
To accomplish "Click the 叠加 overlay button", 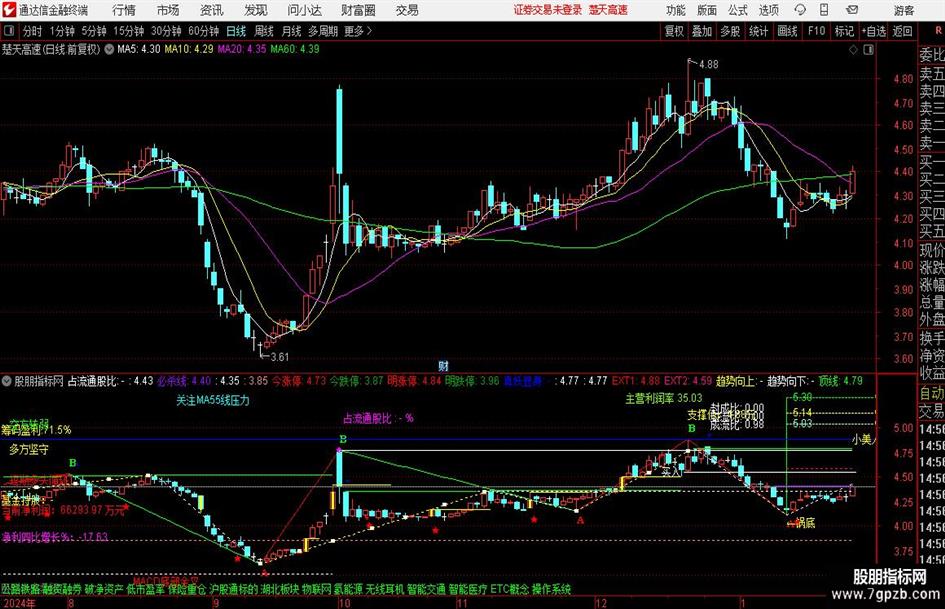I will [x=702, y=31].
